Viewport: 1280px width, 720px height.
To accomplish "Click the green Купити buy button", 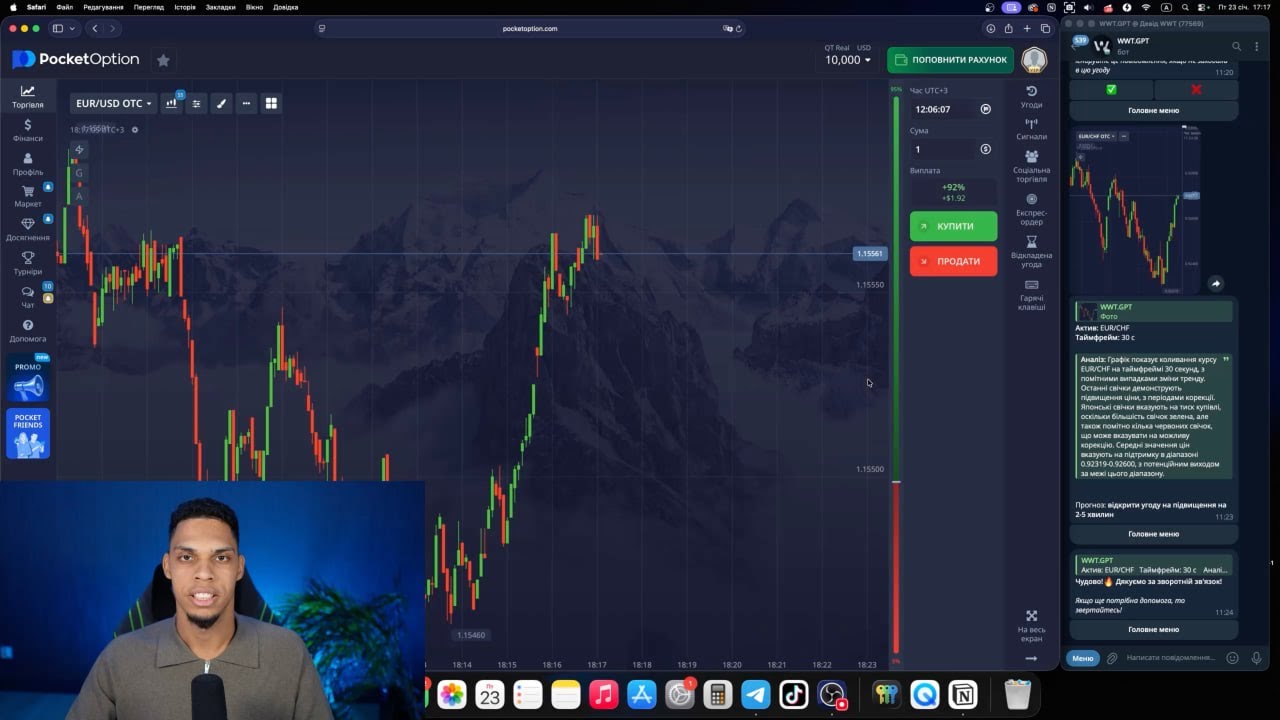I will pos(953,226).
